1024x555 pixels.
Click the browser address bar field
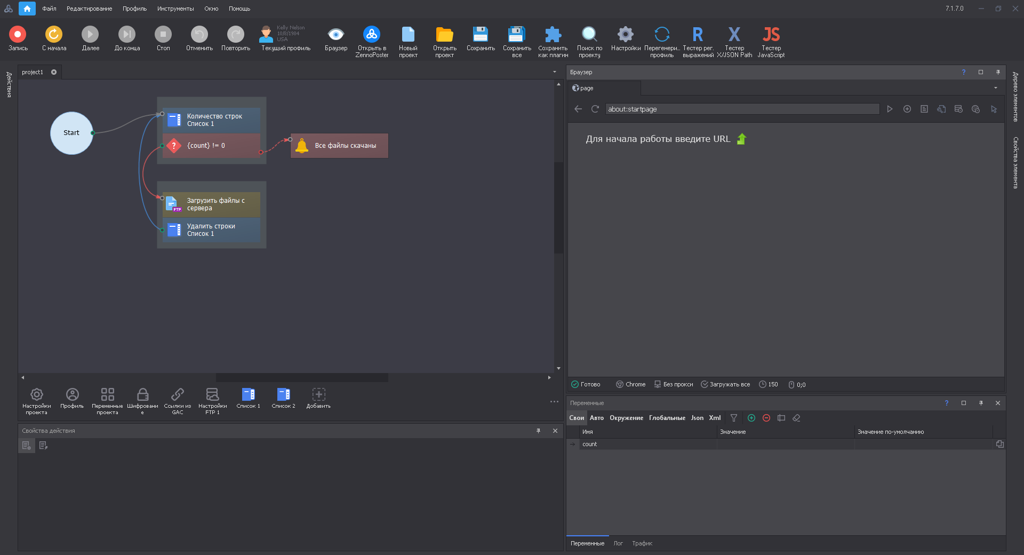click(740, 109)
